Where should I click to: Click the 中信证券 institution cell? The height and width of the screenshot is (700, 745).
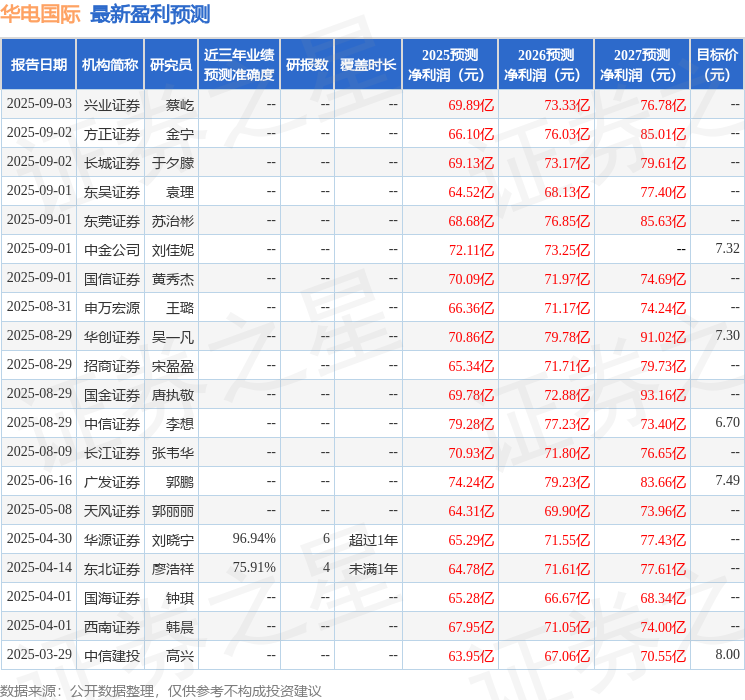click(x=112, y=424)
